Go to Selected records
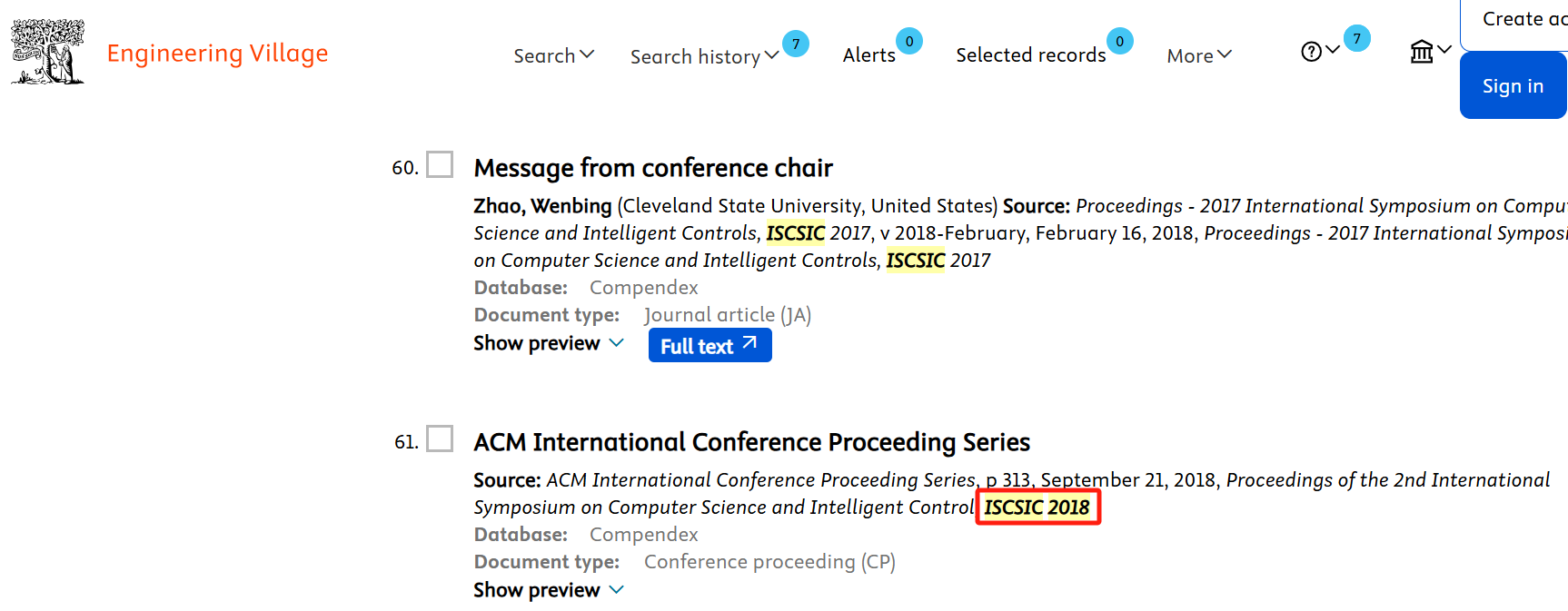This screenshot has width=1568, height=611. (x=1031, y=55)
